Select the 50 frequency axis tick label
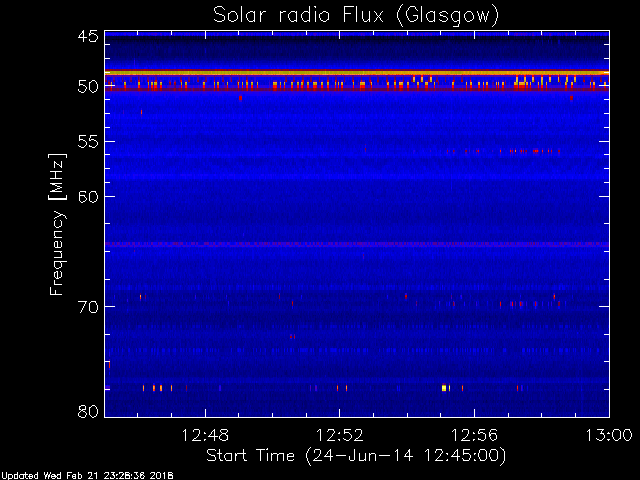The height and width of the screenshot is (480, 640). click(88, 87)
